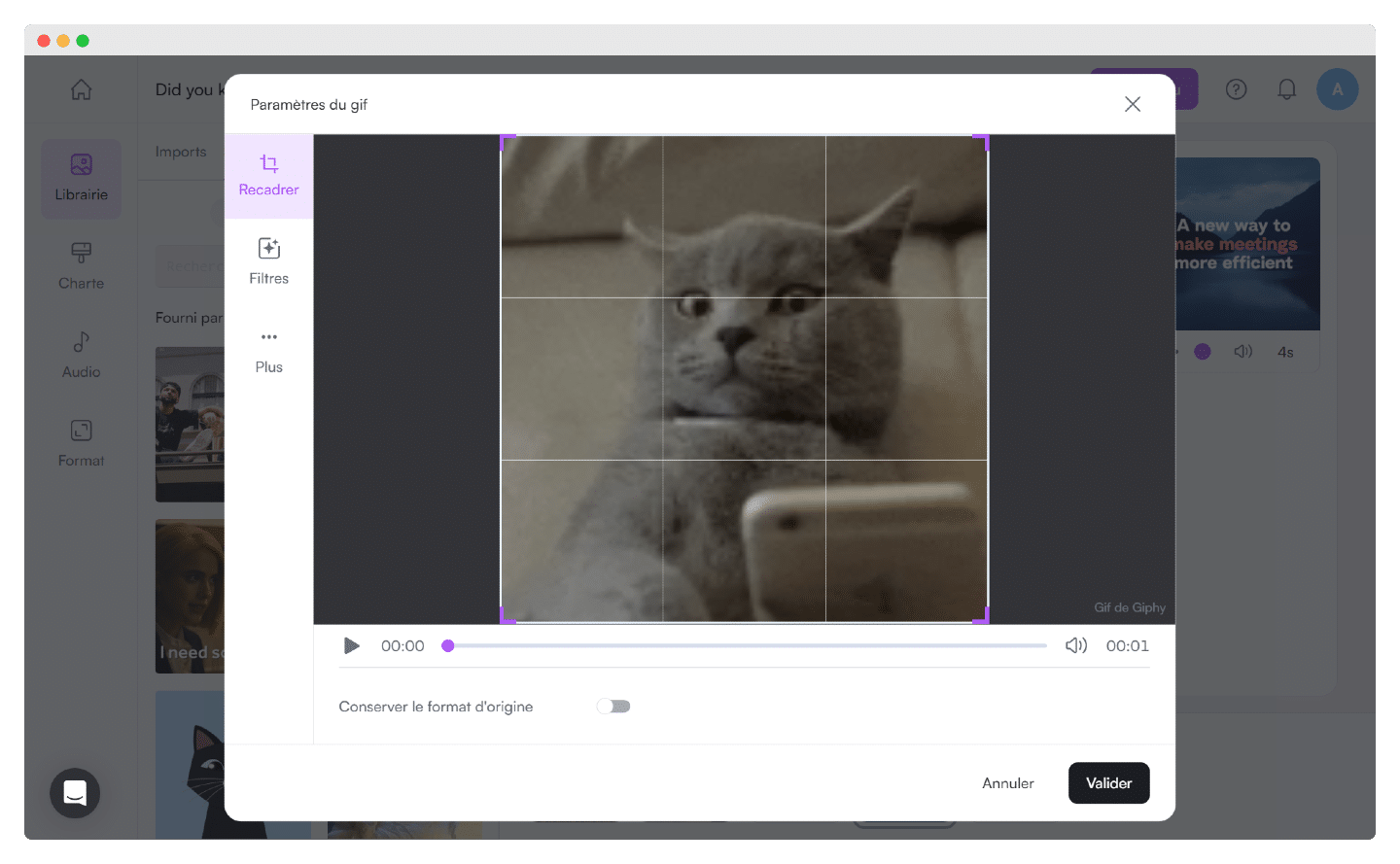Select the black cat illustration thumbnail

pyautogui.click(x=191, y=765)
